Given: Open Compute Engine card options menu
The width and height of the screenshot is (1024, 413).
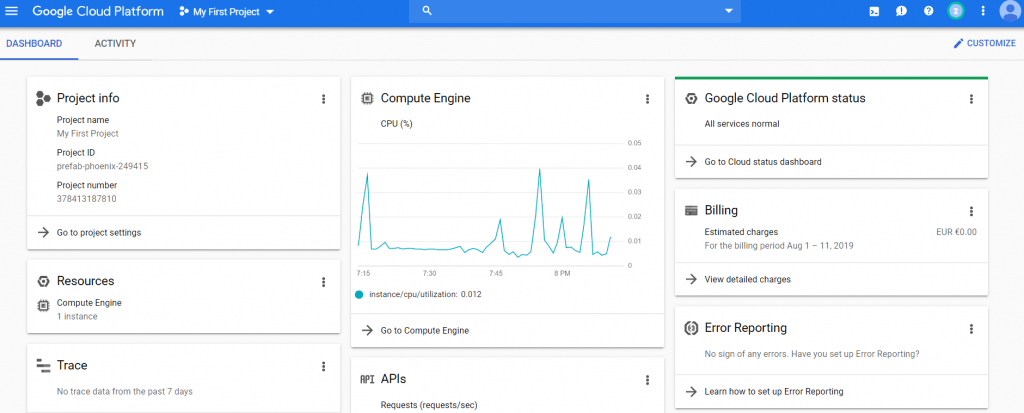Looking at the screenshot, I should 647,99.
